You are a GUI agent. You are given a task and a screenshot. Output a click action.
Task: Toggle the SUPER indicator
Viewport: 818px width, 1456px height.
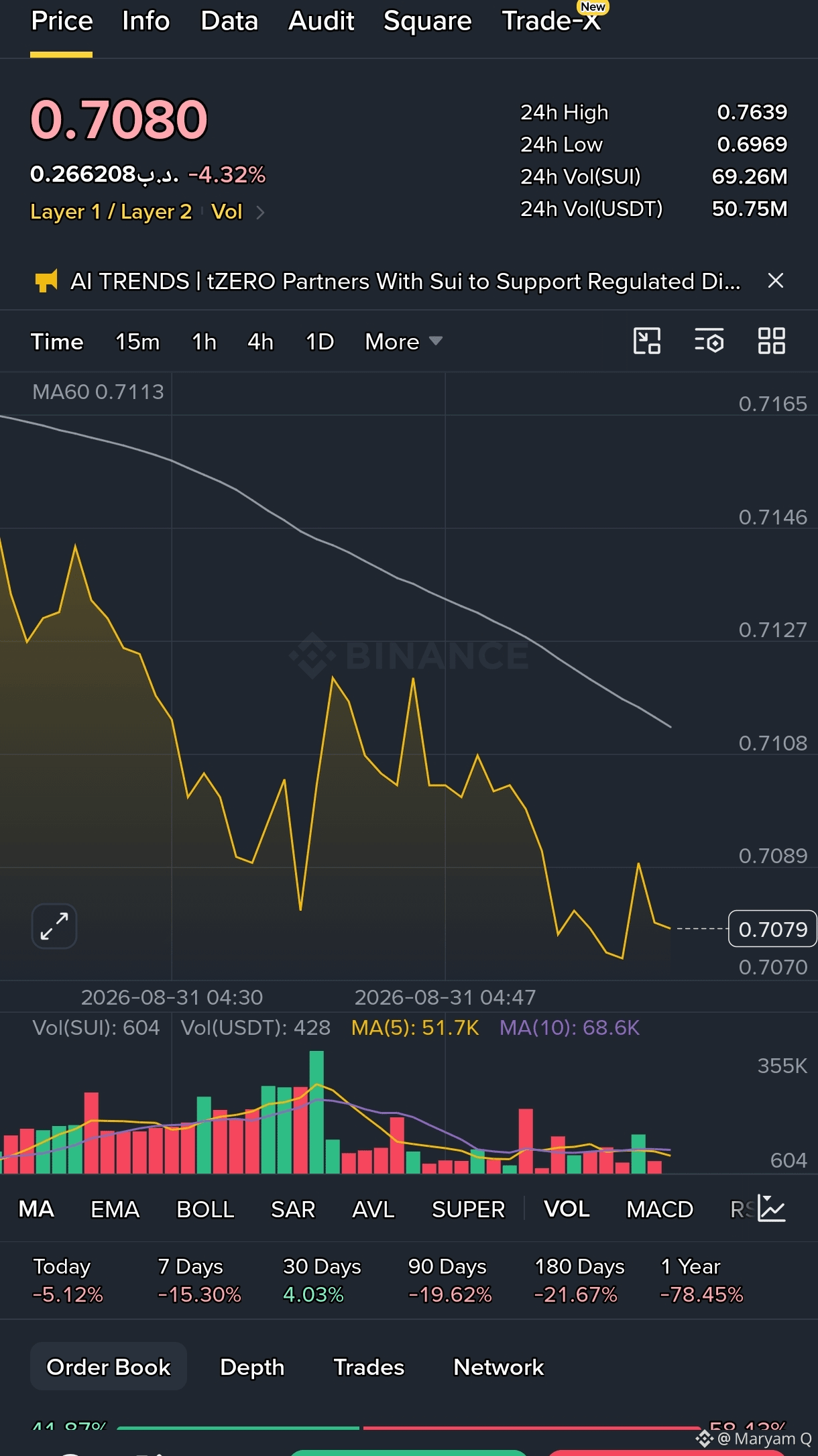(468, 1209)
